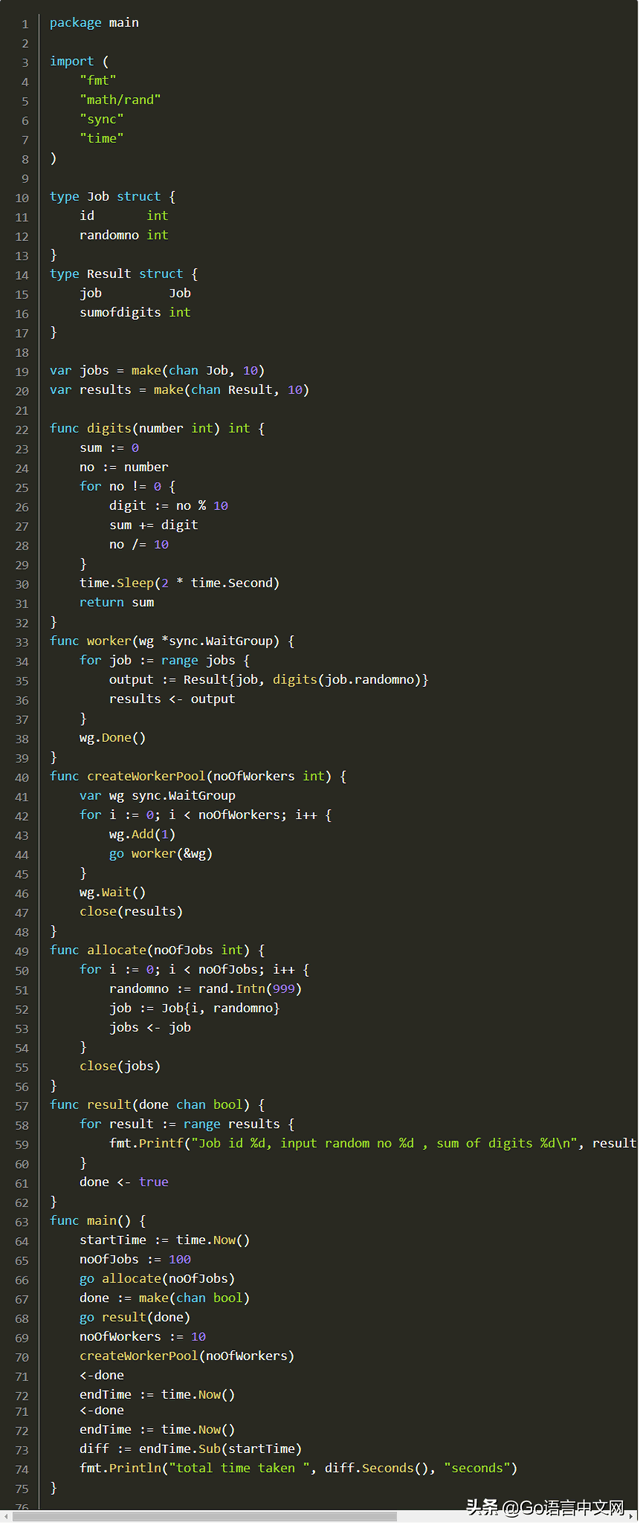640x1531 pixels.
Task: Select line number 22 in the gutter
Action: (x=22, y=429)
